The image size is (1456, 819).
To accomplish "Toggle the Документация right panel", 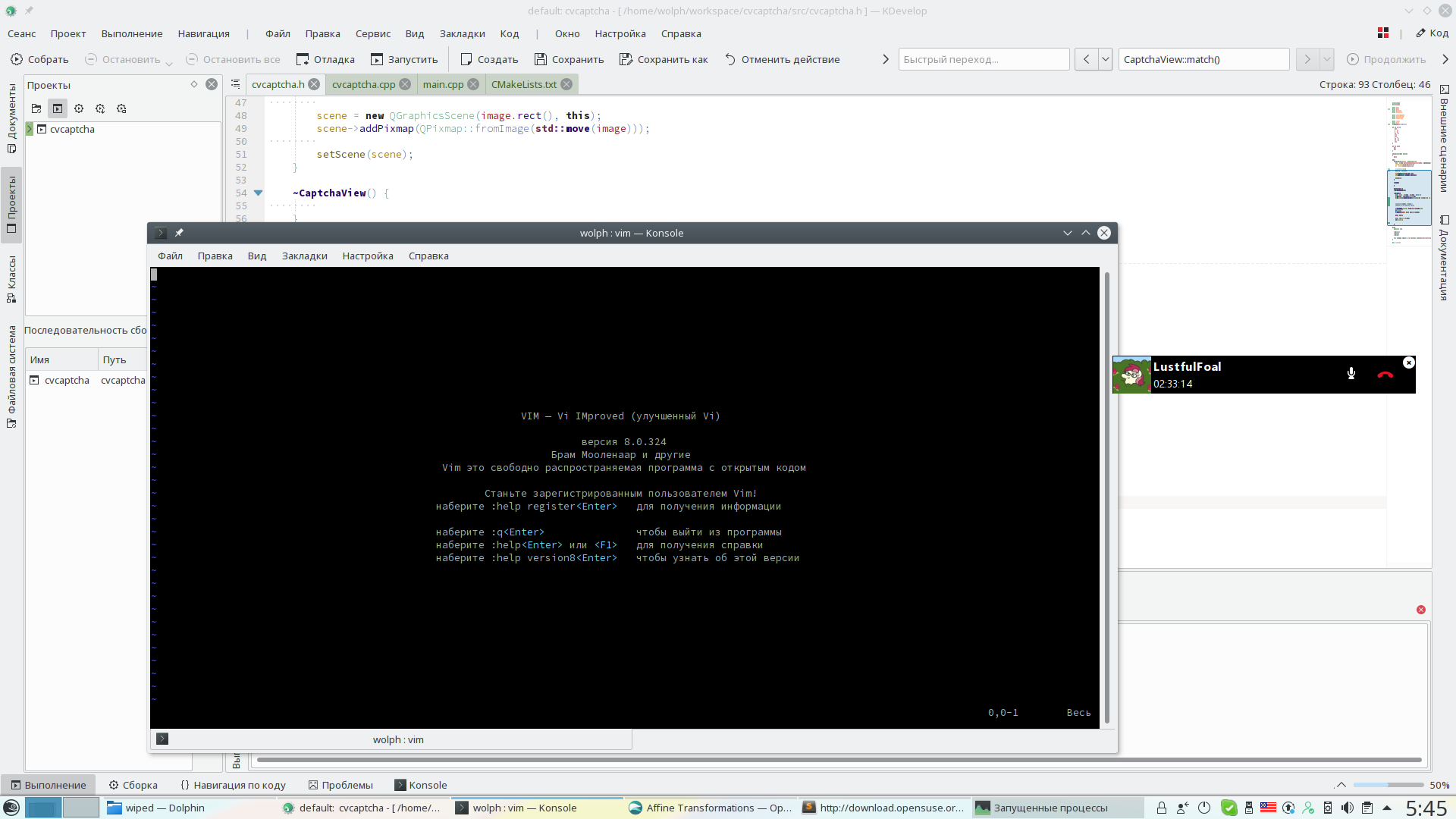I will [1444, 257].
